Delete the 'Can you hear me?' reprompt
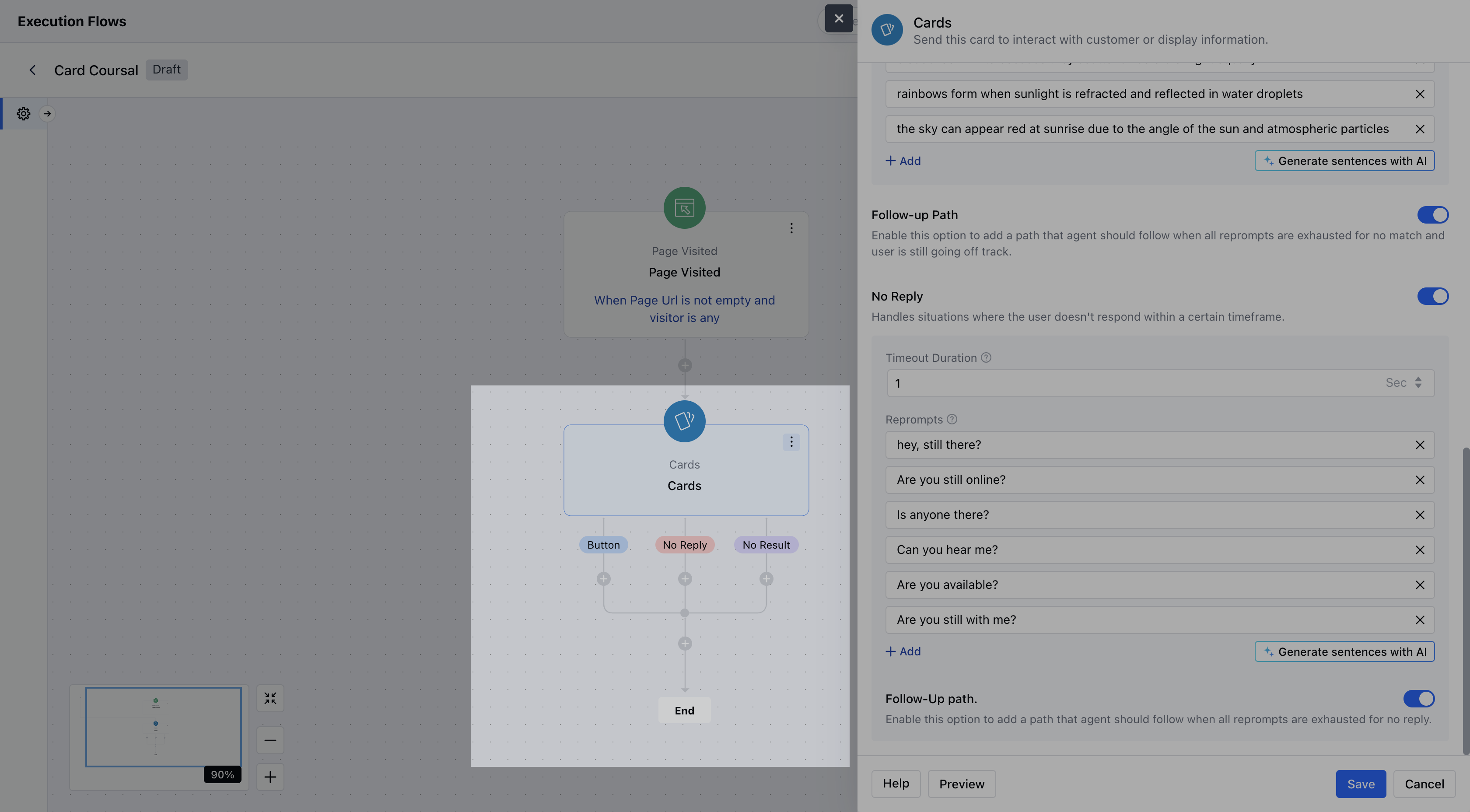 (x=1420, y=550)
